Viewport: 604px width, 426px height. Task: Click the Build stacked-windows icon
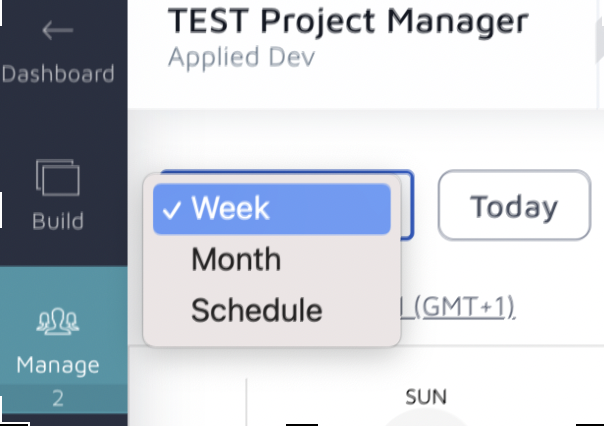57,180
